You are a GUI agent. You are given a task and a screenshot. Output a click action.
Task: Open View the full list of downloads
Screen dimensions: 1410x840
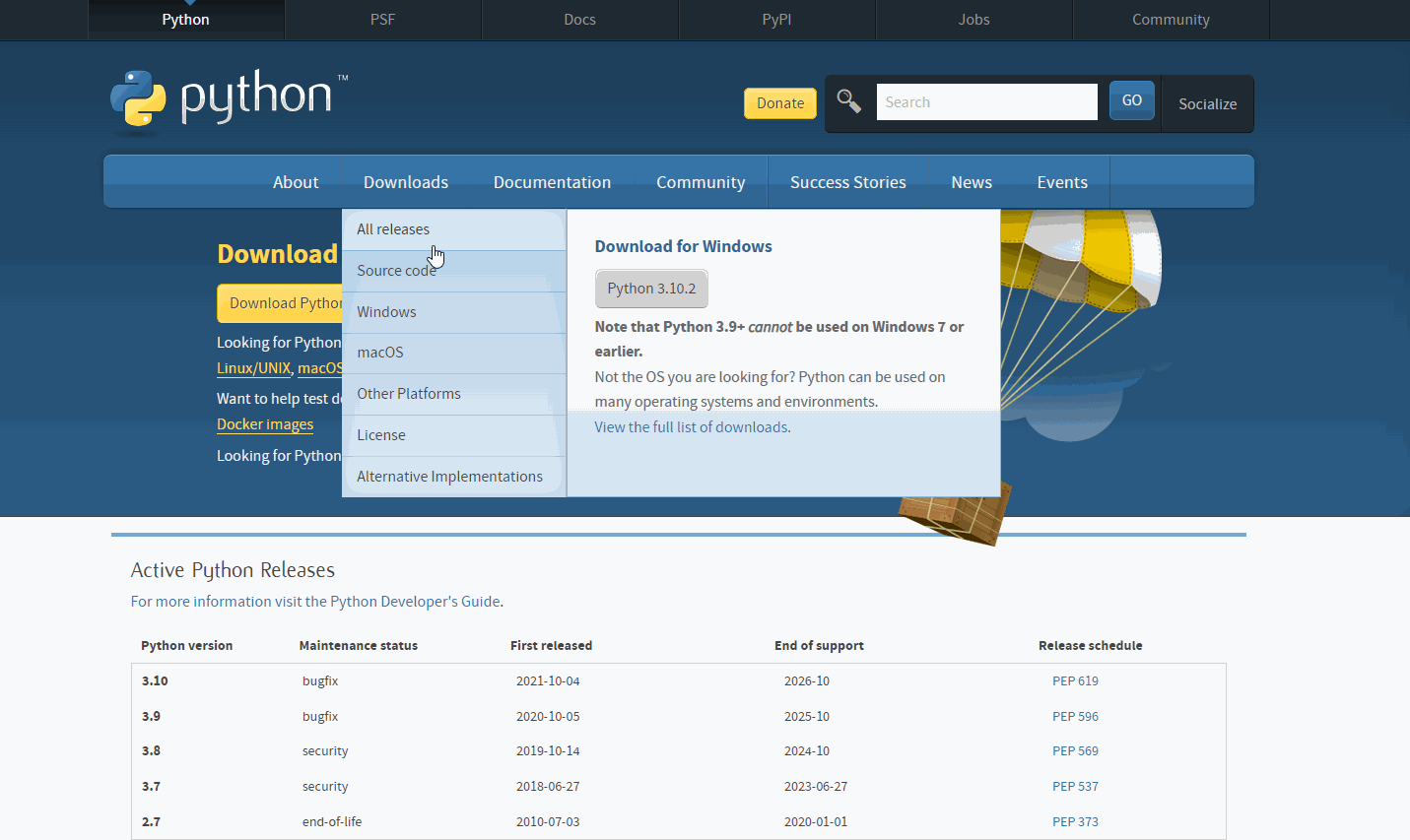[691, 427]
